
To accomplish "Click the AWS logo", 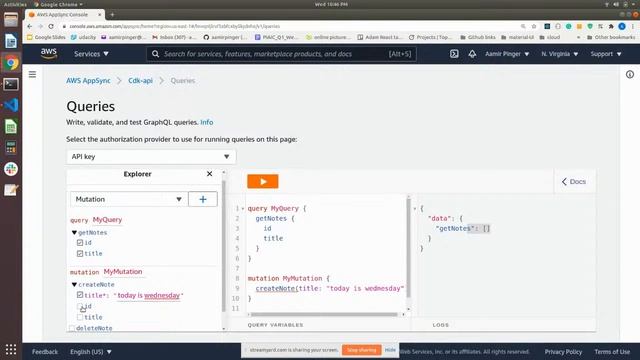I will tap(49, 53).
